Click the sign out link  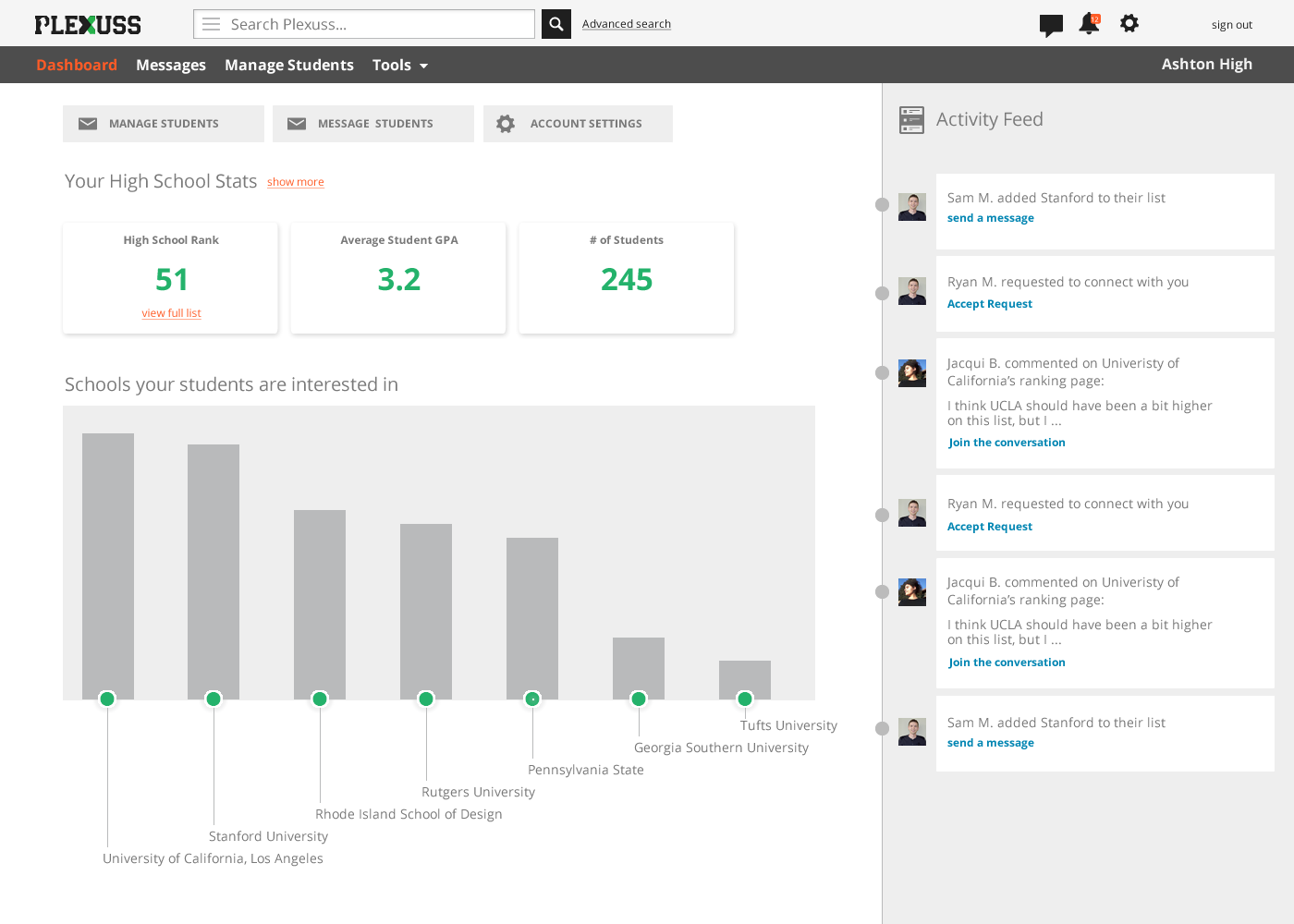(x=1232, y=25)
